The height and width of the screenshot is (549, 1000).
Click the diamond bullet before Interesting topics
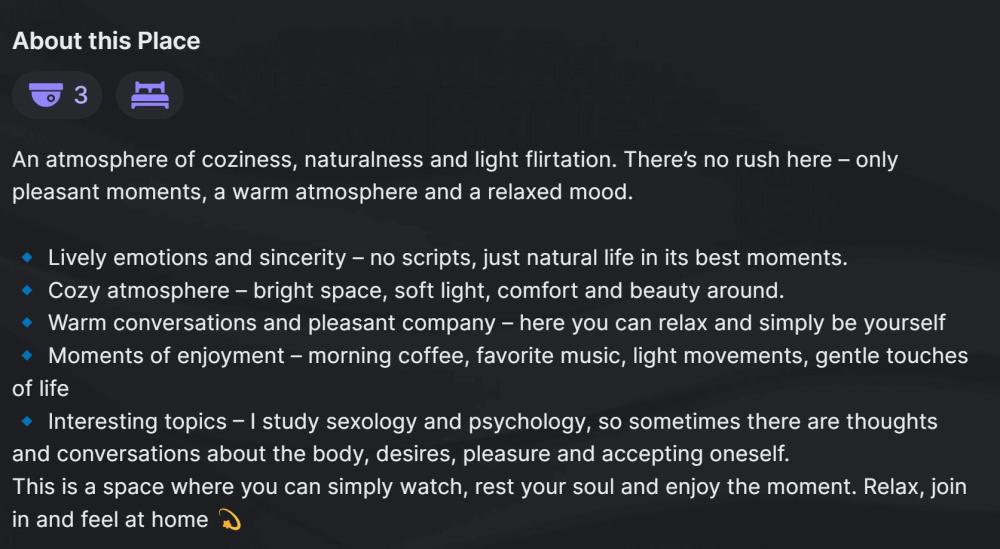pyautogui.click(x=28, y=421)
